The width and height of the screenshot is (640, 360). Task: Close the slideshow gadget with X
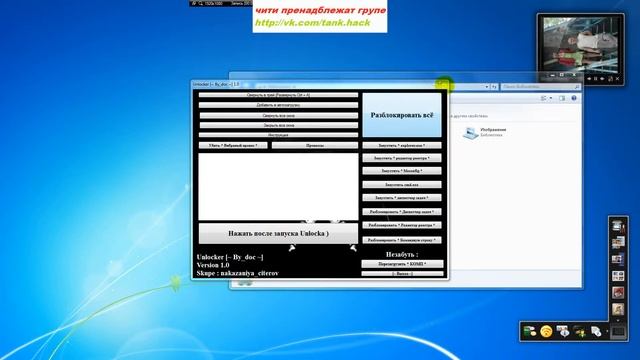(x=617, y=78)
